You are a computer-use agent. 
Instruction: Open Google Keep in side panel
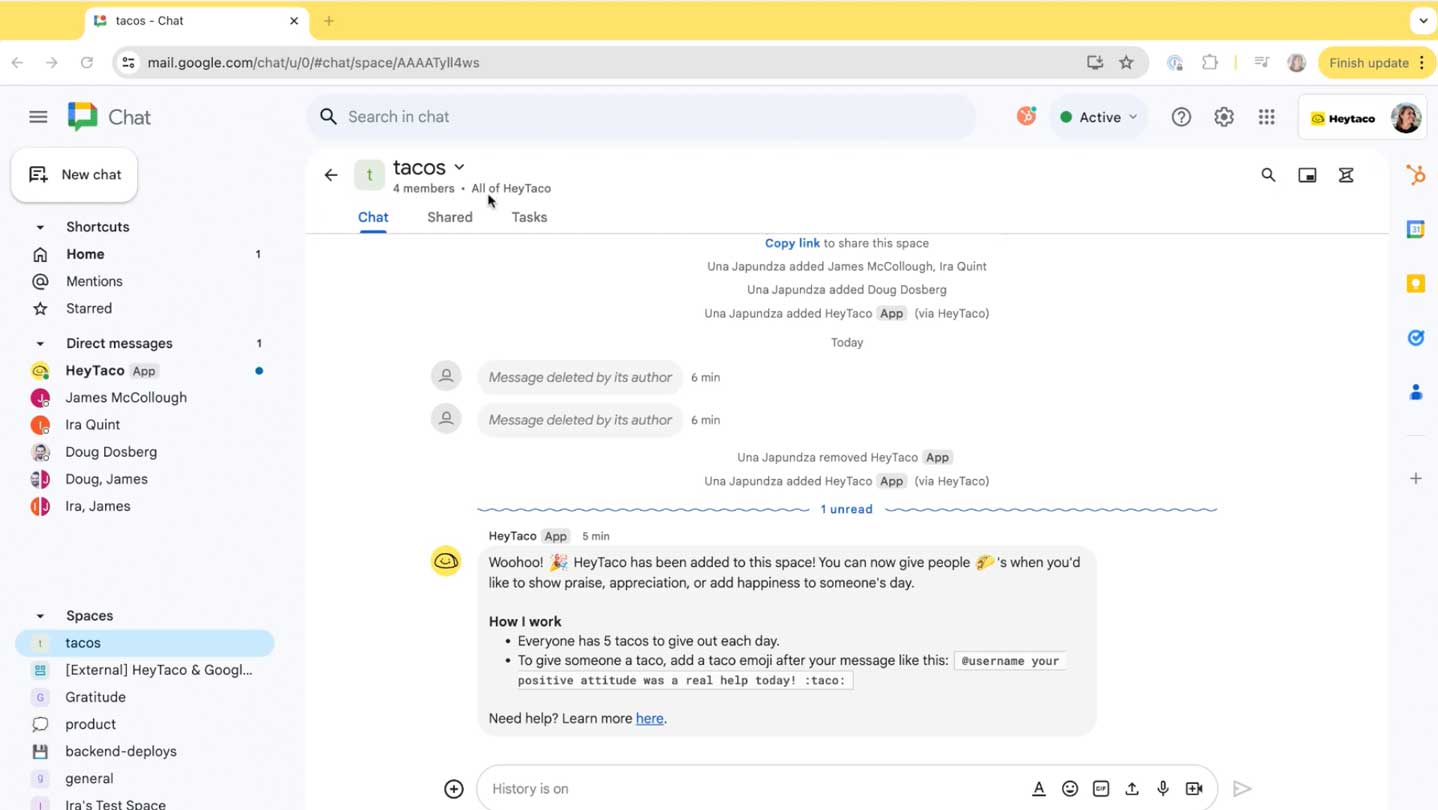click(1416, 283)
